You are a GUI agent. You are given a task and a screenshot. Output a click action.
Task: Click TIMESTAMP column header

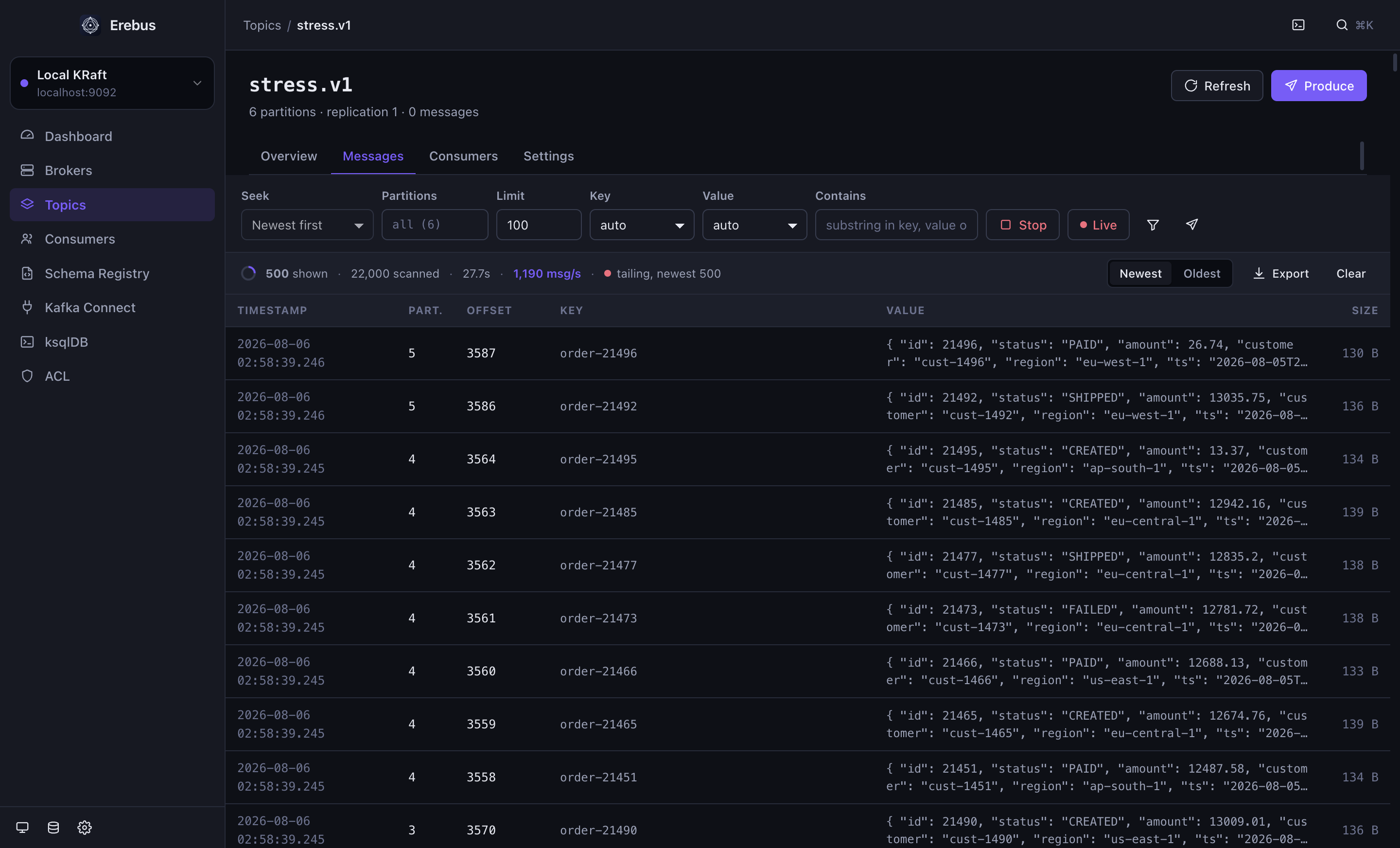pos(272,310)
